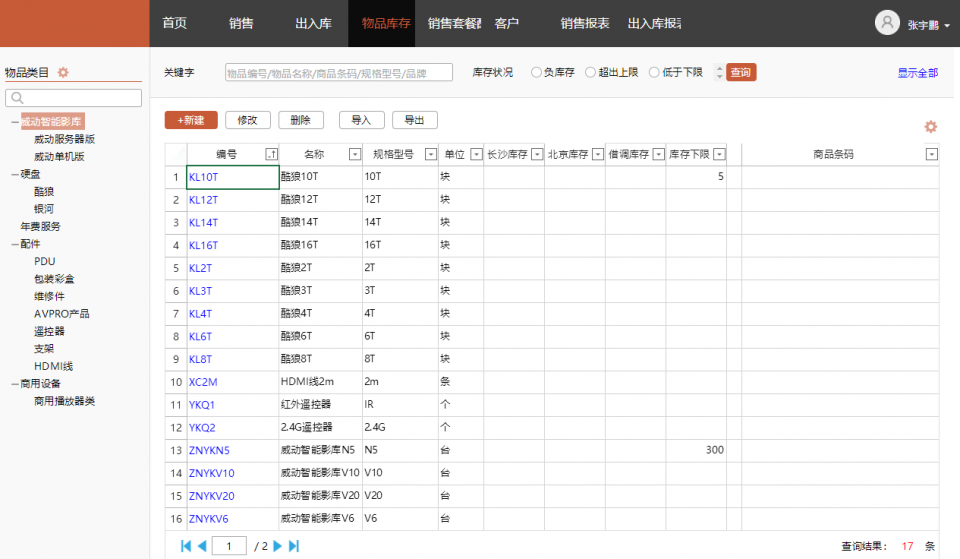
Task: Select 威动单机版 in category tree
Action: 59,157
